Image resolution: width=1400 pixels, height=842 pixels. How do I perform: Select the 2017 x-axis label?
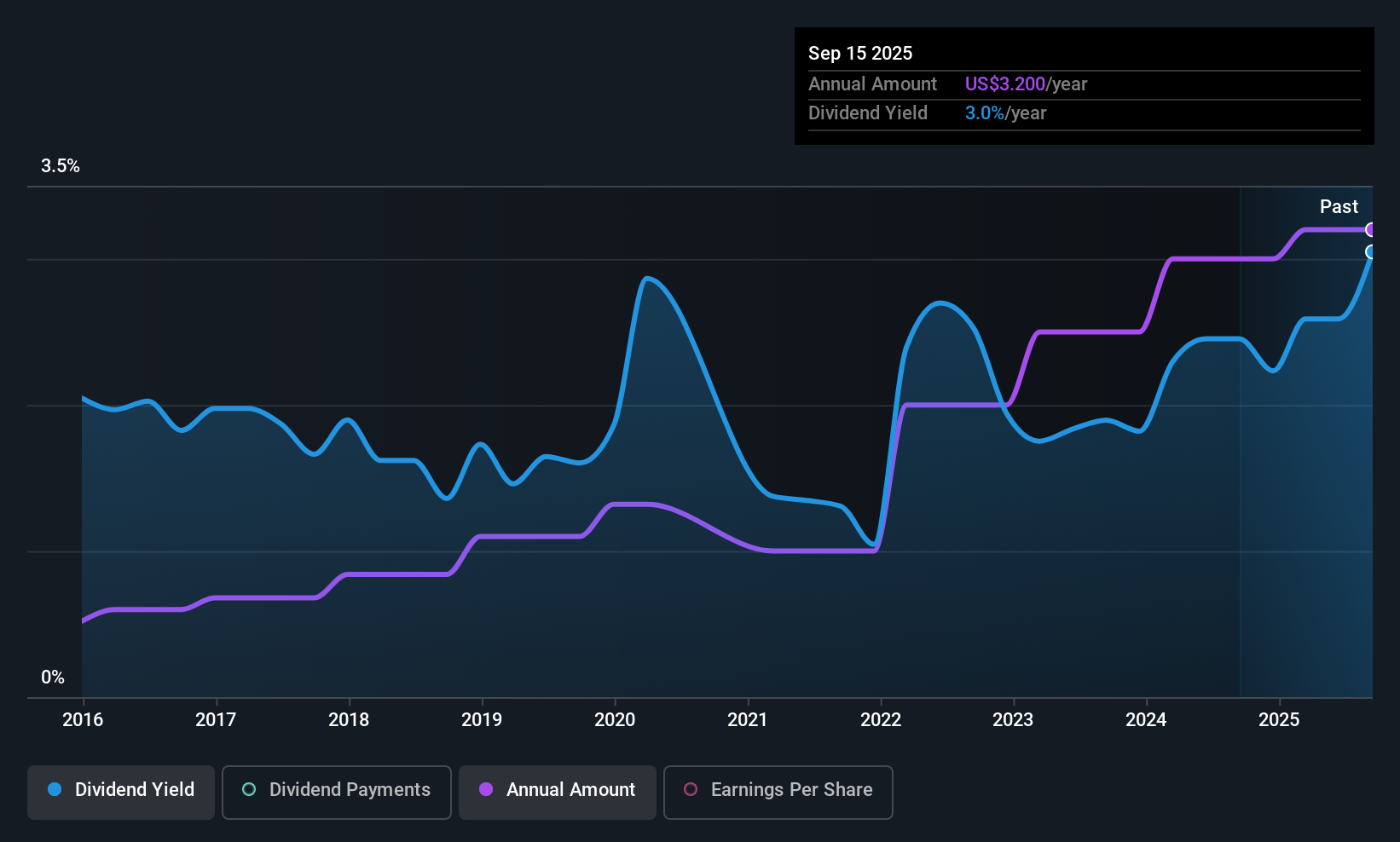(x=216, y=720)
